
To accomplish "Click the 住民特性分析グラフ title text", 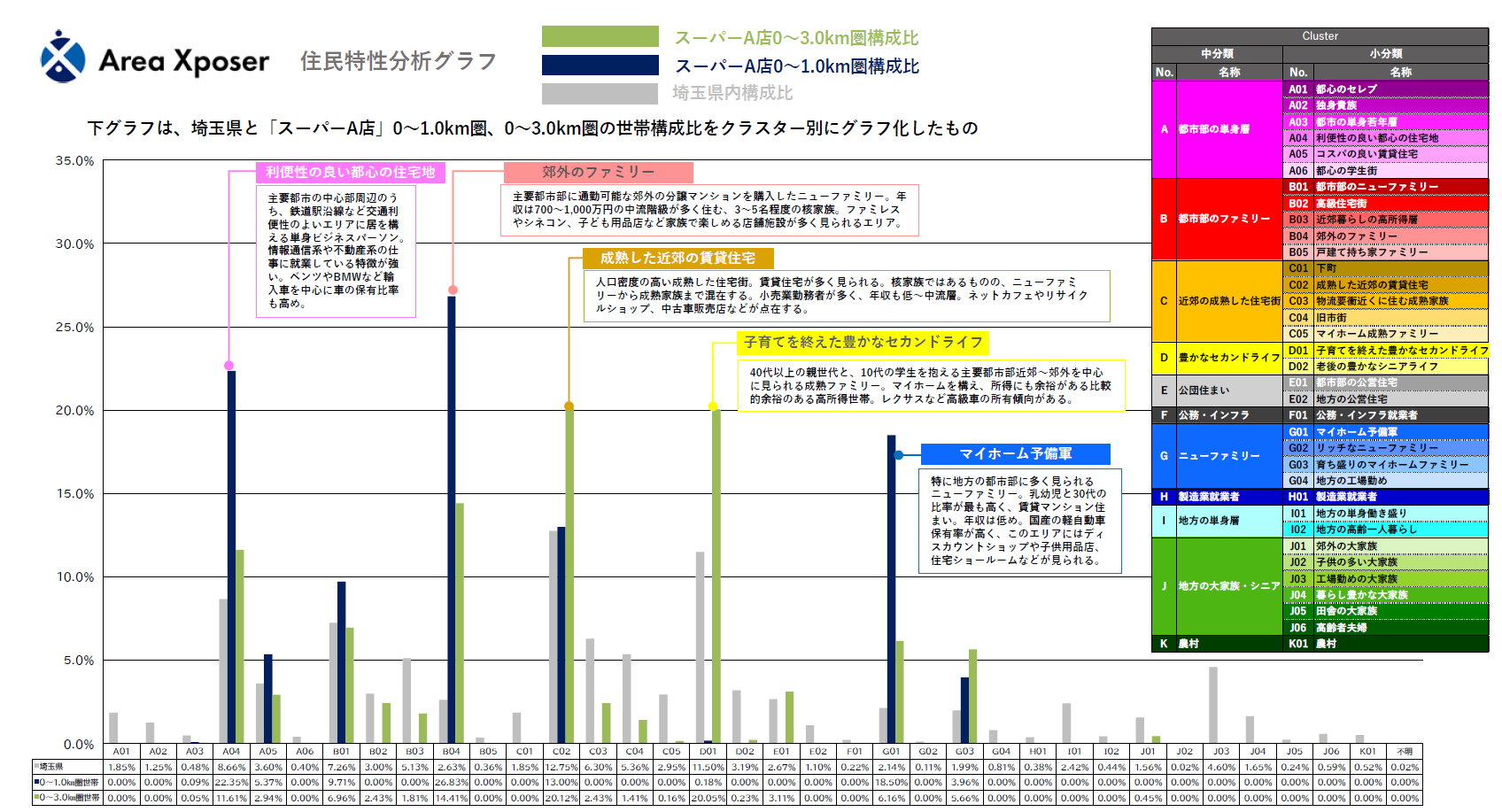I will [398, 61].
